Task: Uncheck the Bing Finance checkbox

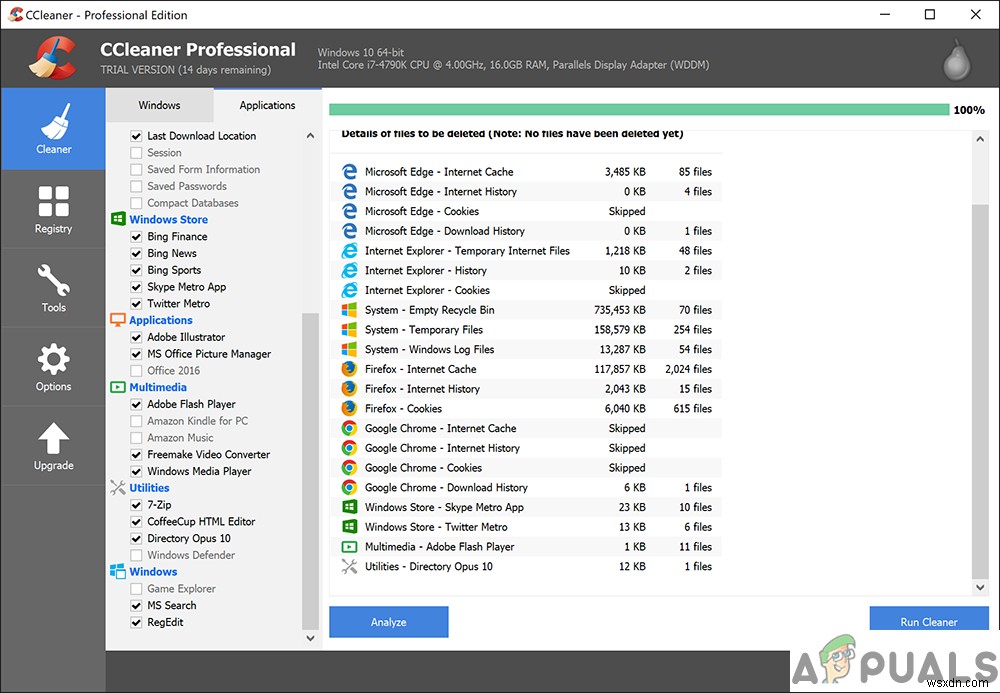Action: tap(136, 237)
